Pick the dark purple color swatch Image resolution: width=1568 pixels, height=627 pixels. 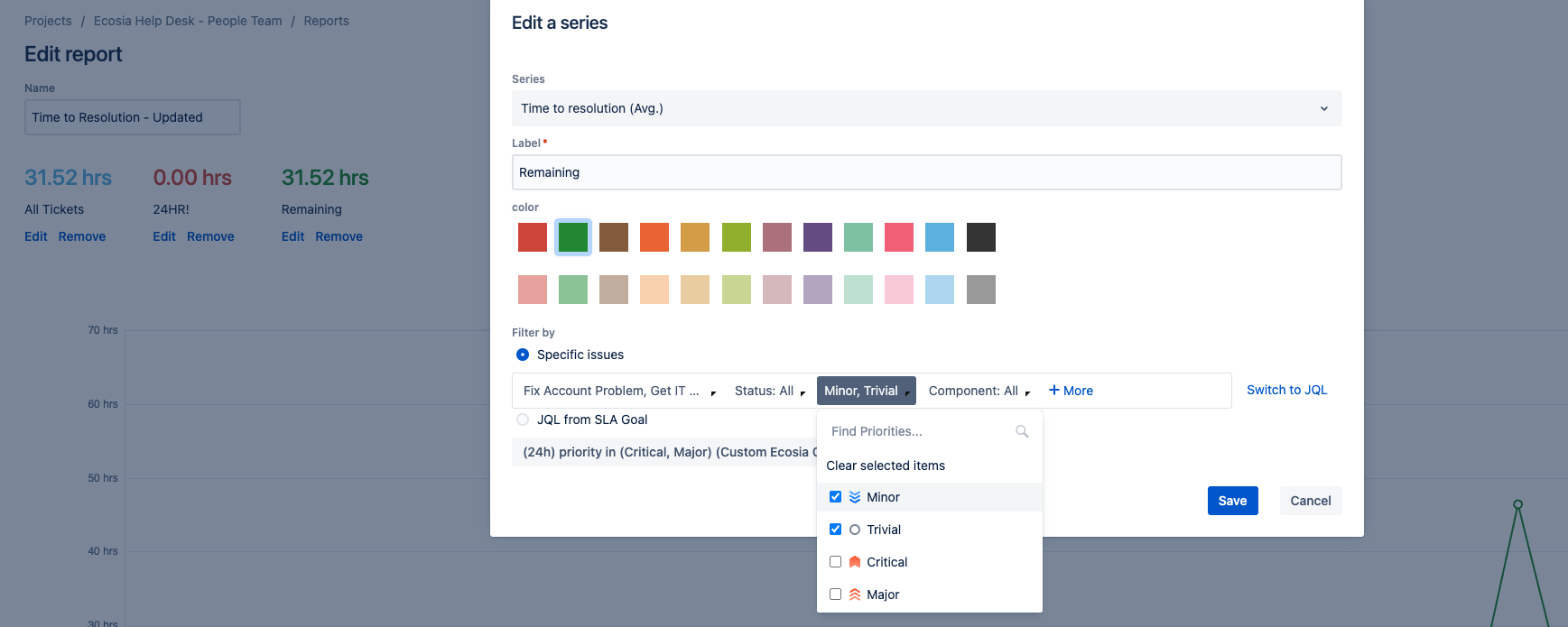tap(818, 237)
